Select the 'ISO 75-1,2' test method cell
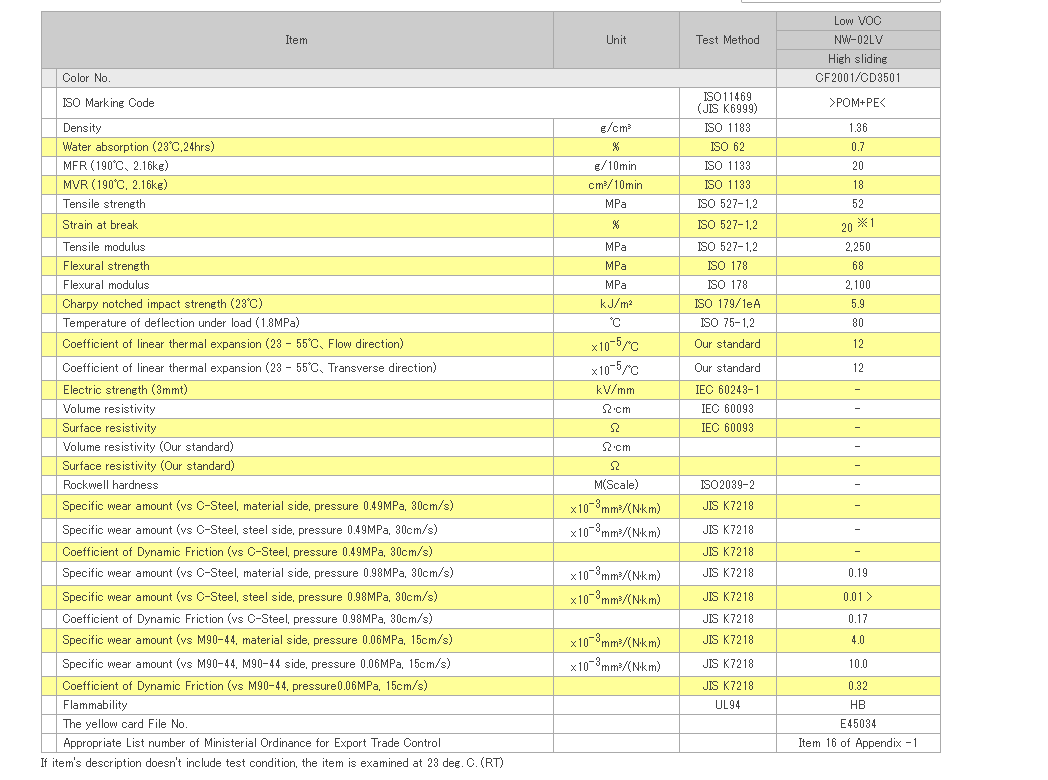Image resolution: width=1048 pixels, height=780 pixels. tap(728, 323)
